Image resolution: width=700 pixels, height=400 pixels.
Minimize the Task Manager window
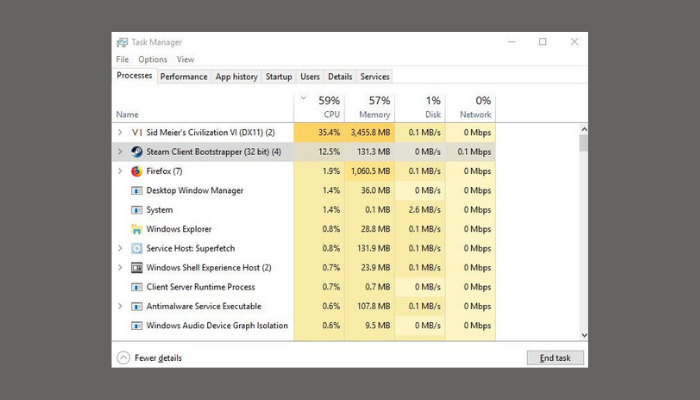(x=512, y=42)
